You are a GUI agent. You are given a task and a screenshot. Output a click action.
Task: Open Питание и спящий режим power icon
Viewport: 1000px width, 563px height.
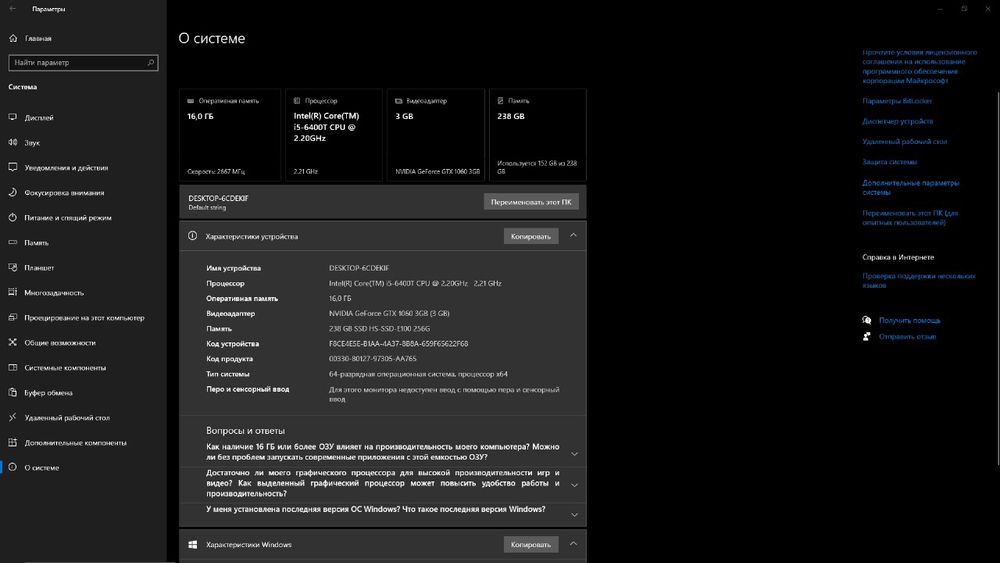(x=13, y=217)
